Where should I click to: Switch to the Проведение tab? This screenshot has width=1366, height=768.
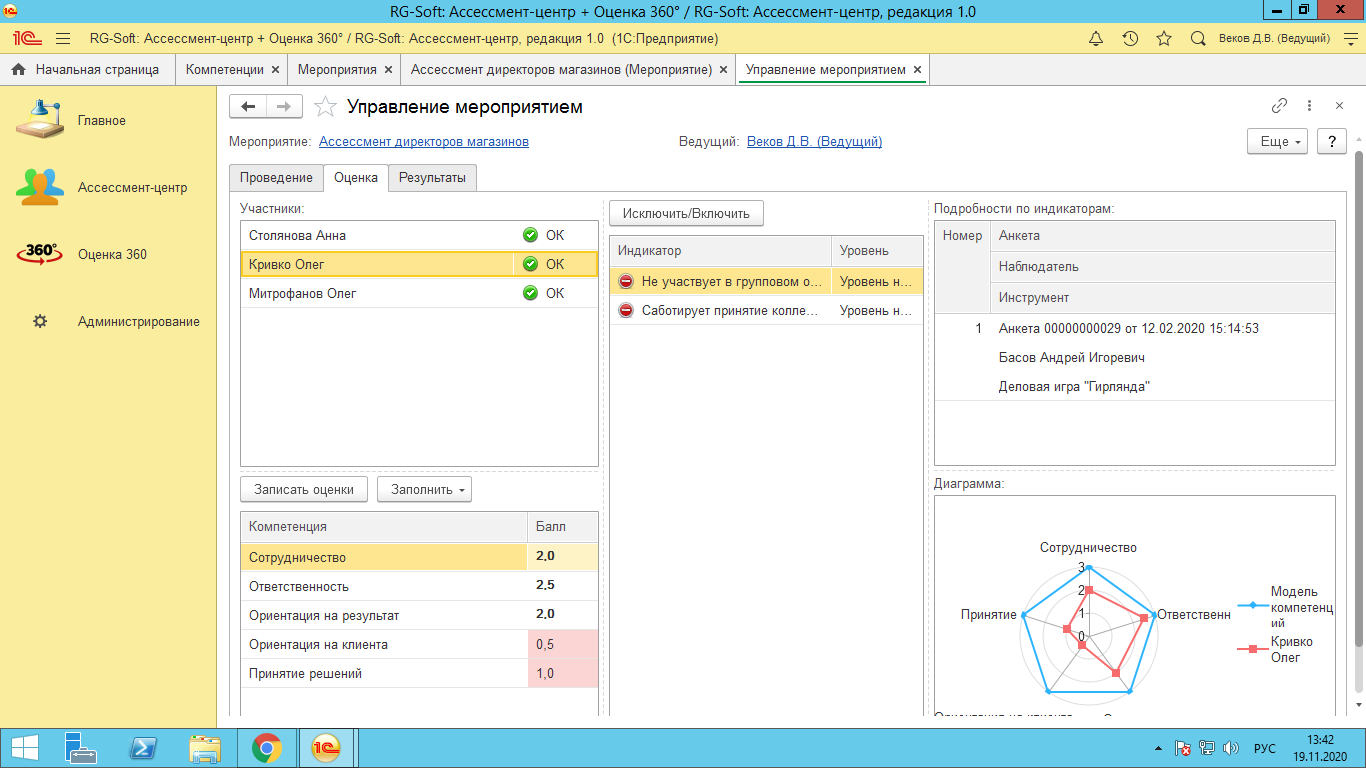point(276,177)
